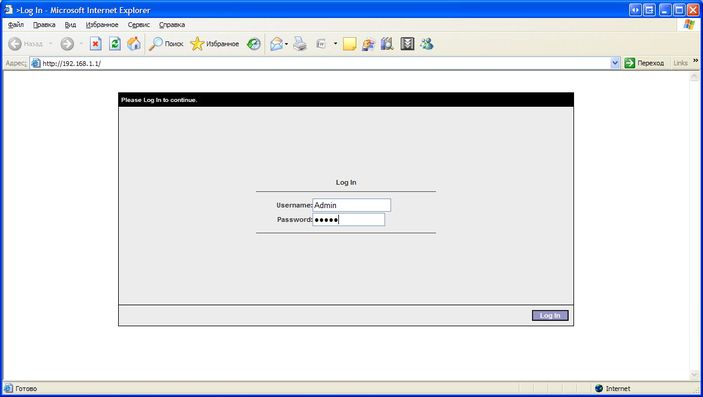Click the Print icon
This screenshot has height=397, width=703.
tap(300, 44)
